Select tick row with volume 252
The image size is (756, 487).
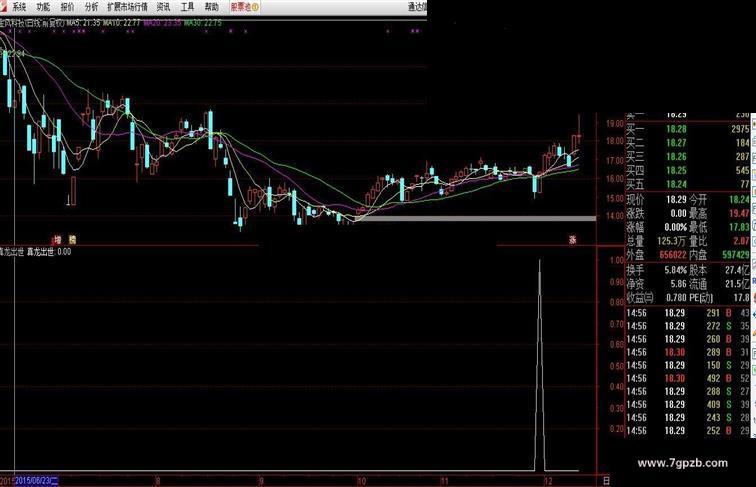[x=688, y=431]
